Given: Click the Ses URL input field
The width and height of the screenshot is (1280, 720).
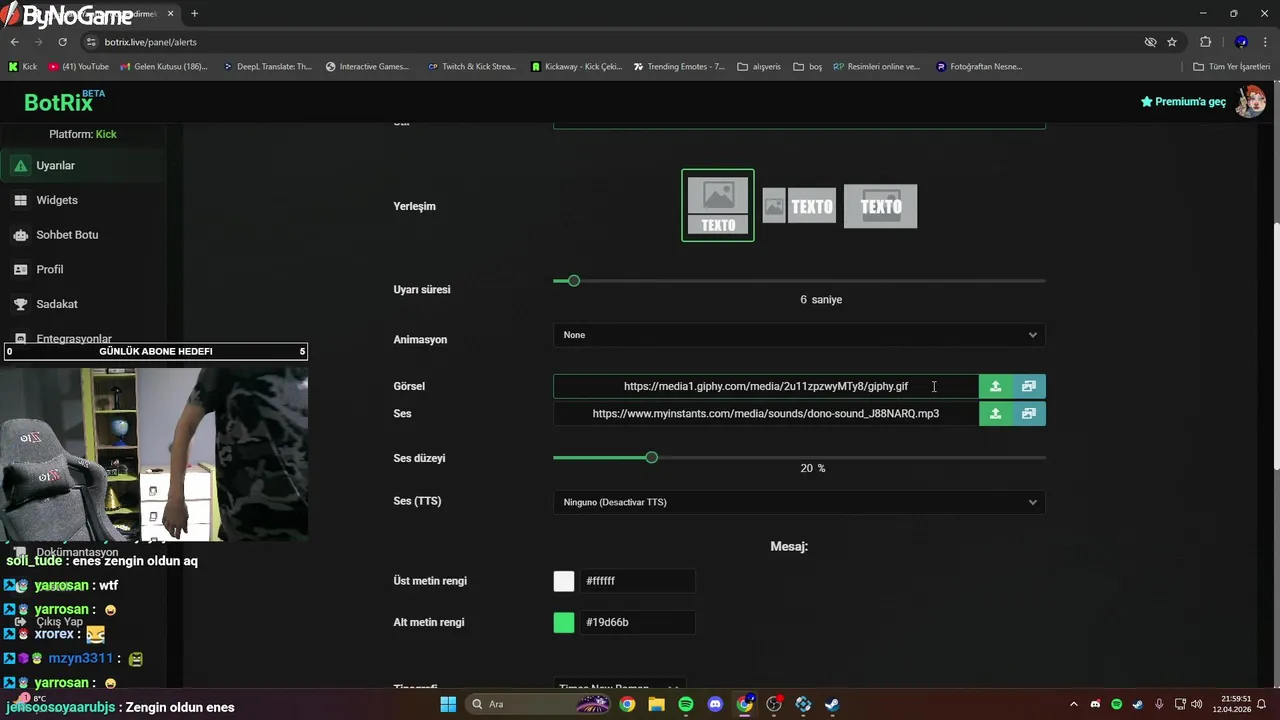Looking at the screenshot, I should pyautogui.click(x=766, y=413).
